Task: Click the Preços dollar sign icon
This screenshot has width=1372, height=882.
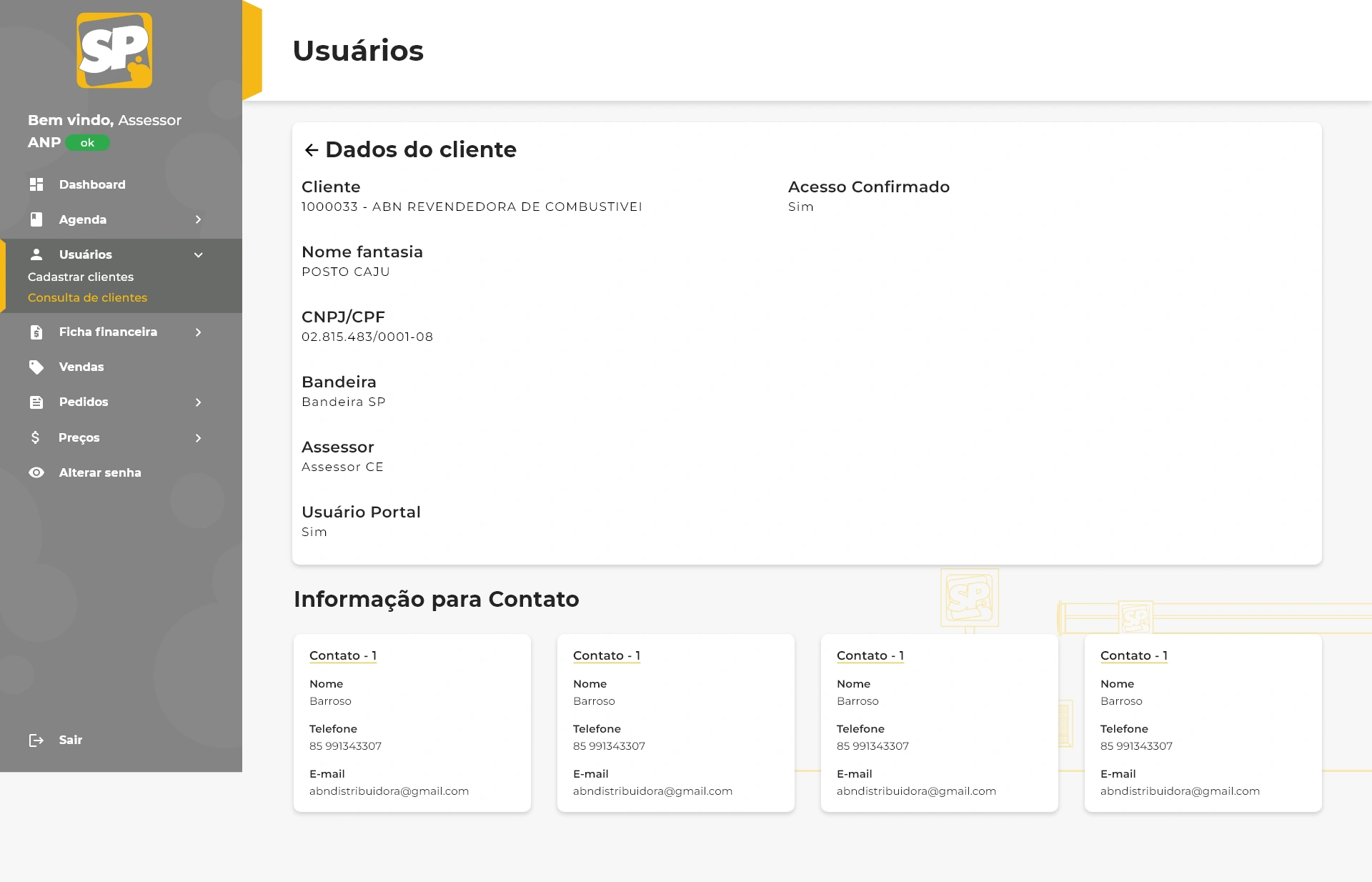Action: [35, 437]
